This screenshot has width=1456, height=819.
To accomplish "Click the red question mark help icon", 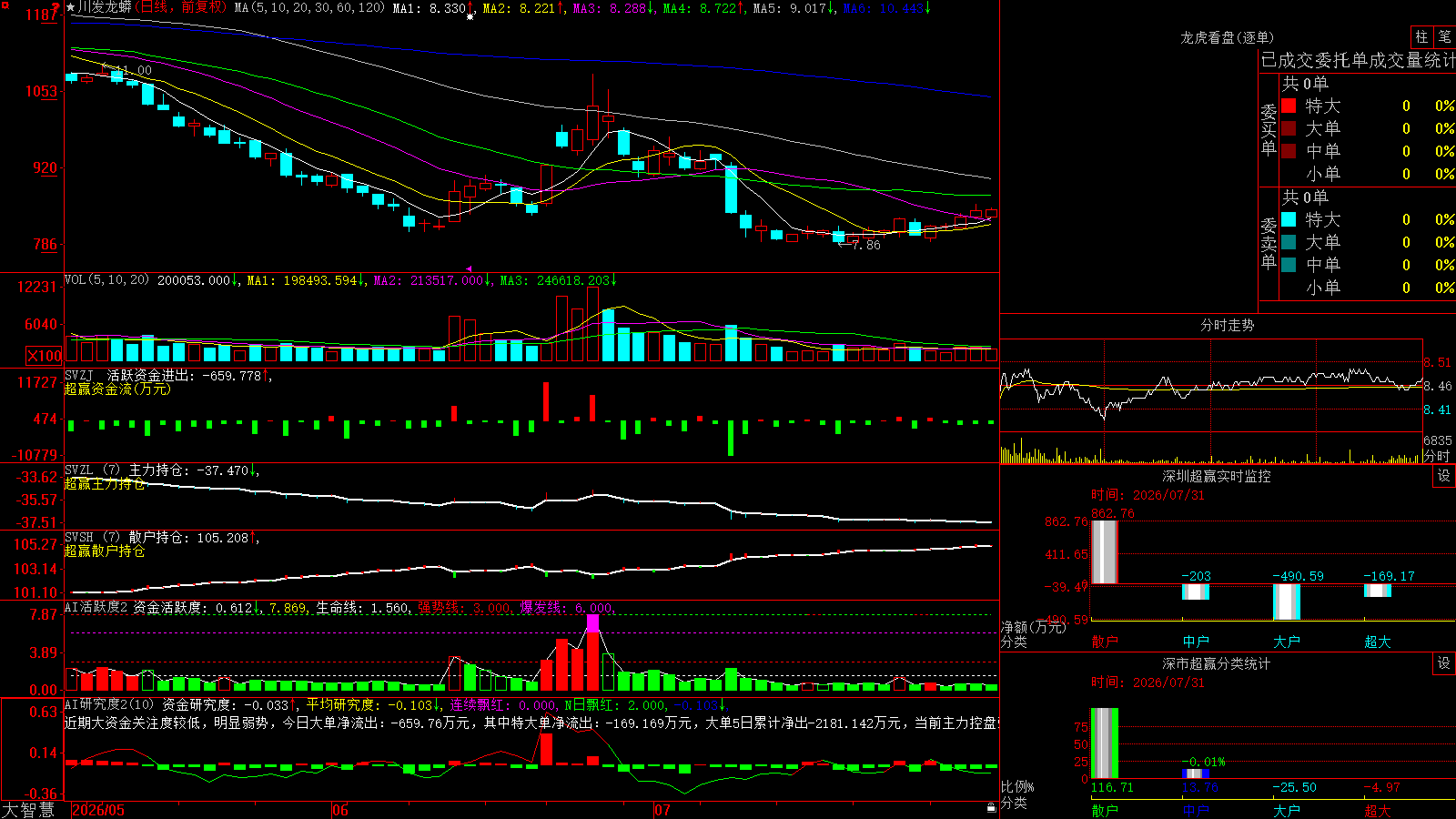I will [x=56, y=6].
